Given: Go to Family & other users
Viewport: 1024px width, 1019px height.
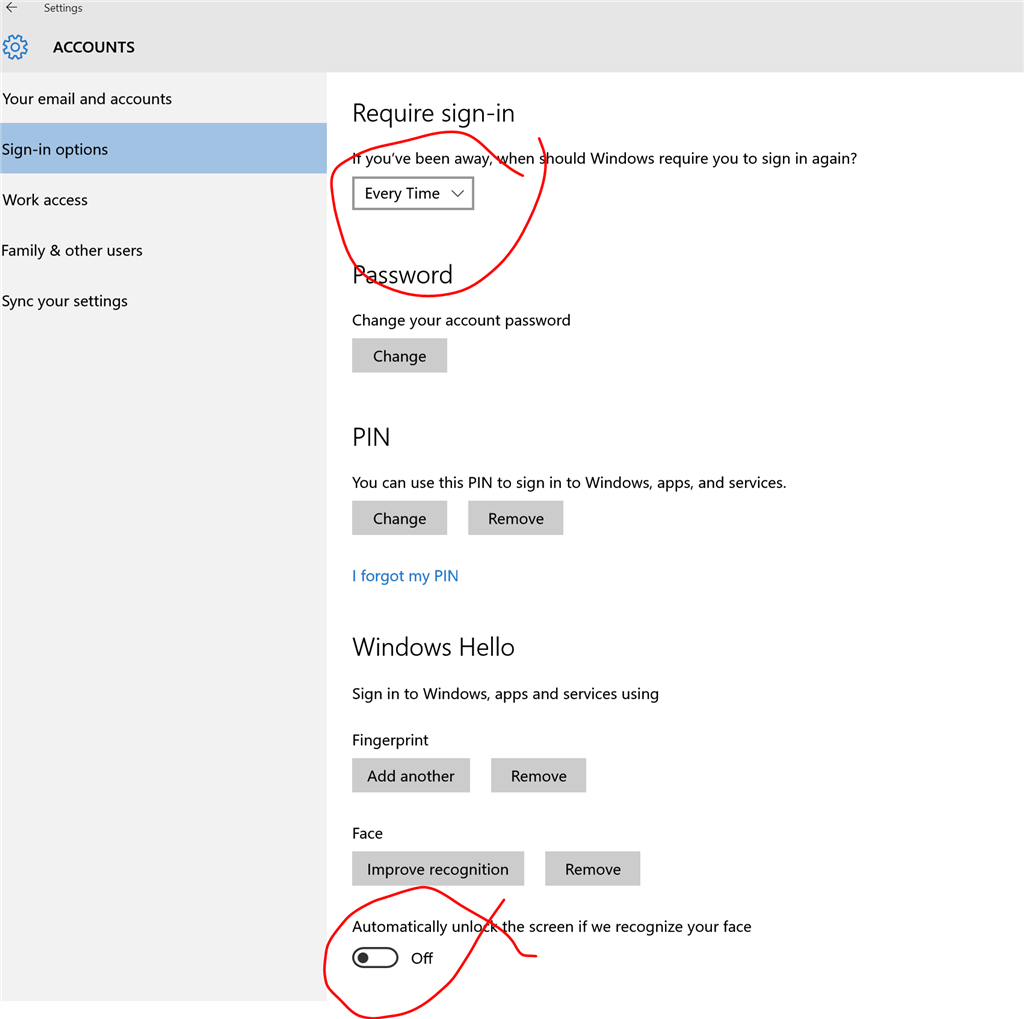Looking at the screenshot, I should [163, 250].
